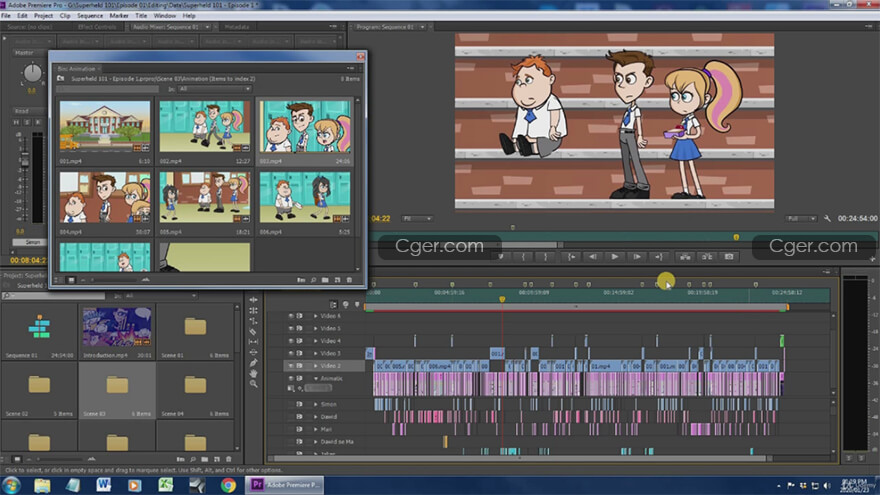Click Find magnifier icon in Project panel
880x495 pixels.
click(192, 459)
